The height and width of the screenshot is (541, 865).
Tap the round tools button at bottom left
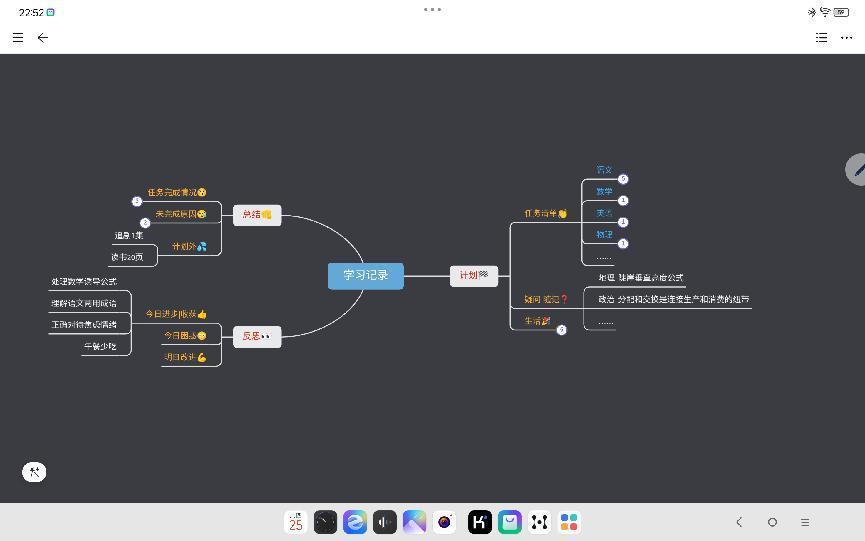click(x=34, y=472)
